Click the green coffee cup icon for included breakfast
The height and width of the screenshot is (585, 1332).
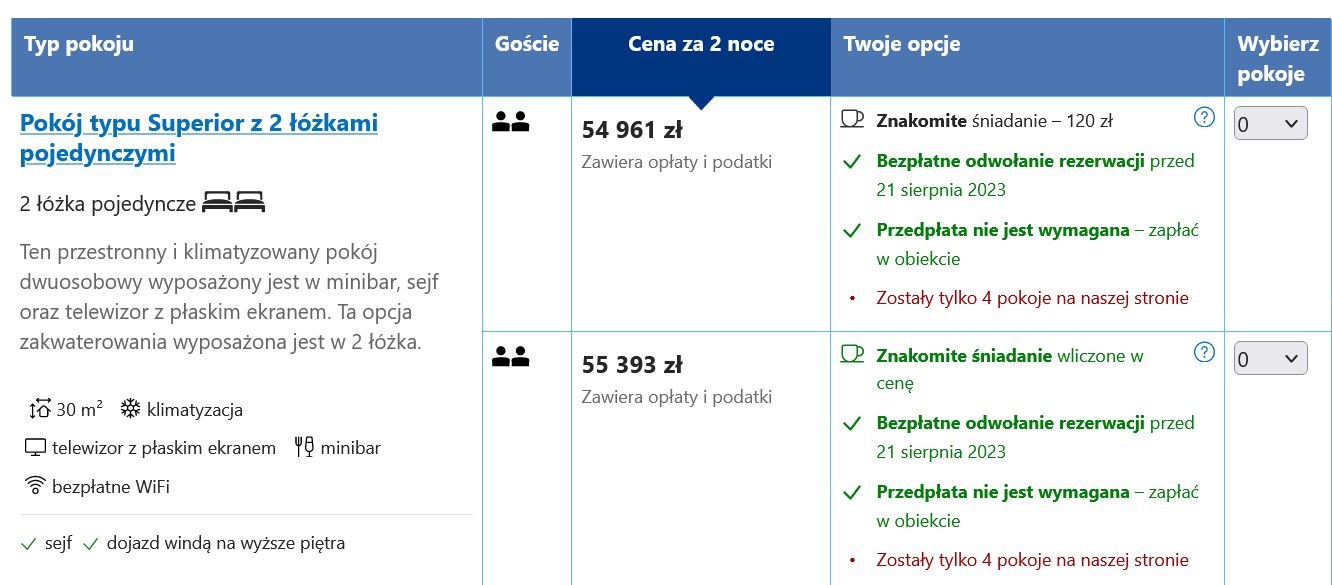[852, 354]
